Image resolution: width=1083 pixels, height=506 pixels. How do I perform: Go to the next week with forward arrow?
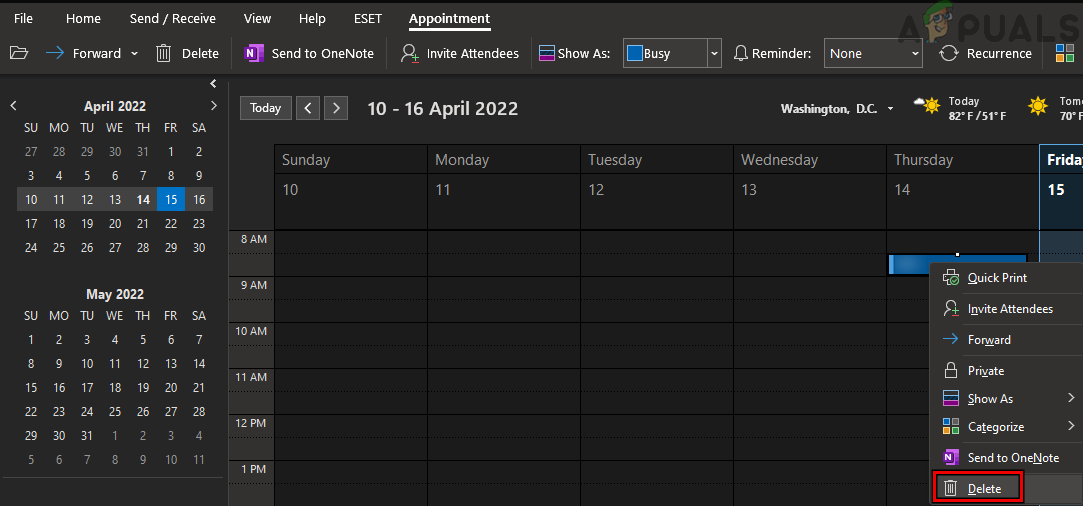click(x=336, y=108)
